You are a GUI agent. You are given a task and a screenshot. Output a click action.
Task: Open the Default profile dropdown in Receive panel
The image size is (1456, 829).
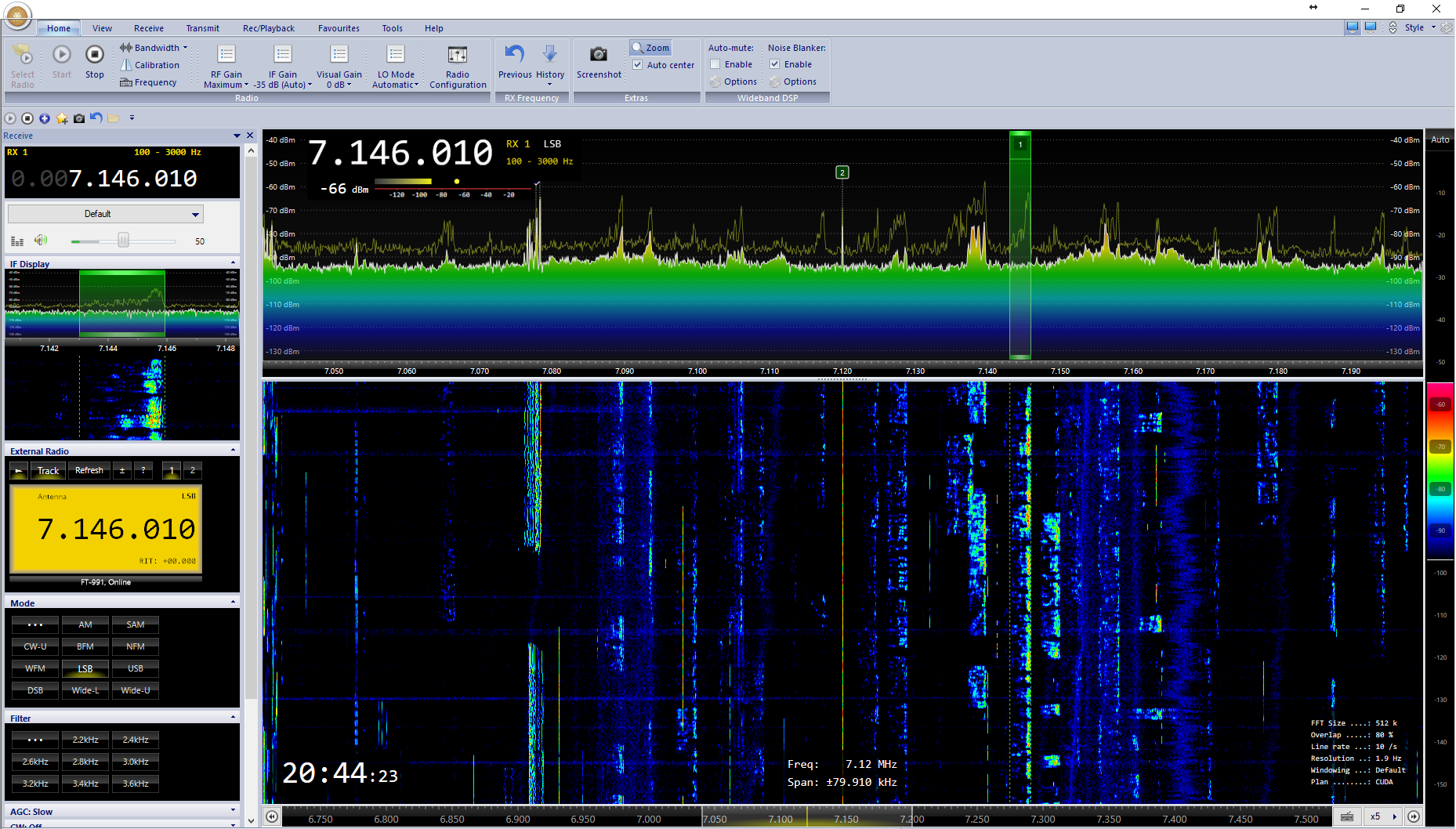click(104, 213)
